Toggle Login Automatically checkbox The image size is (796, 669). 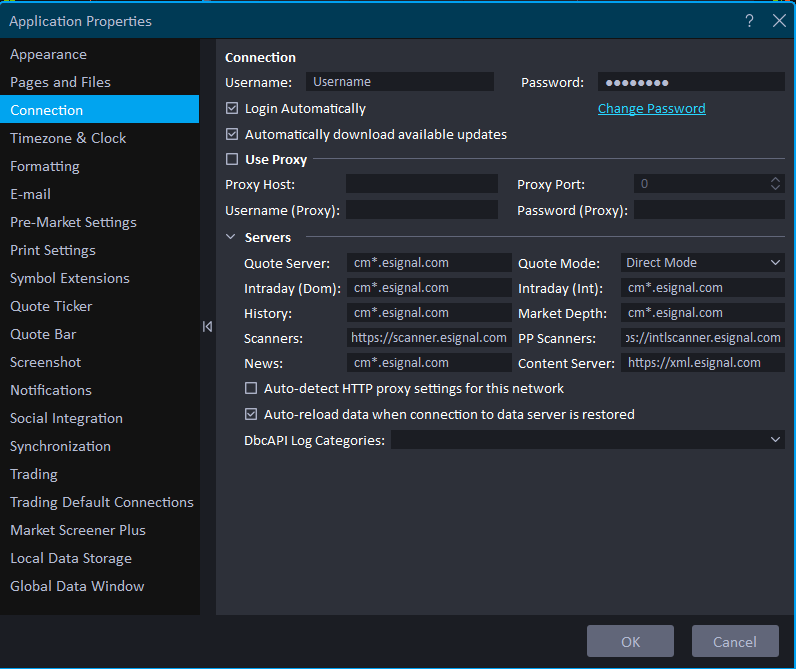[232, 108]
